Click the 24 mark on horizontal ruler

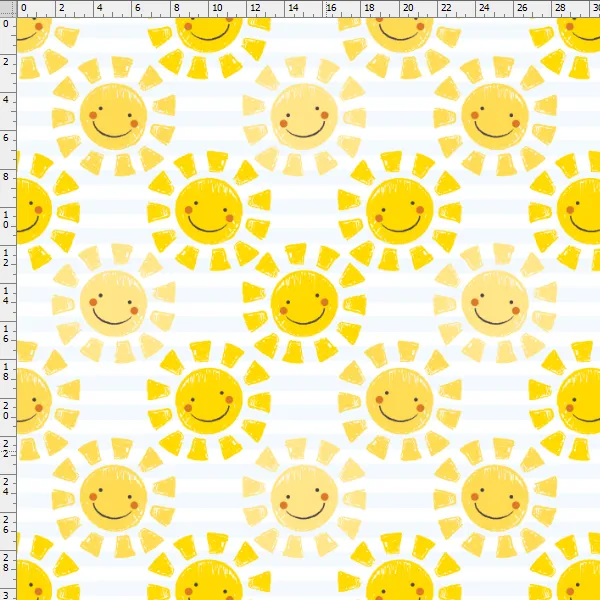(484, 7)
